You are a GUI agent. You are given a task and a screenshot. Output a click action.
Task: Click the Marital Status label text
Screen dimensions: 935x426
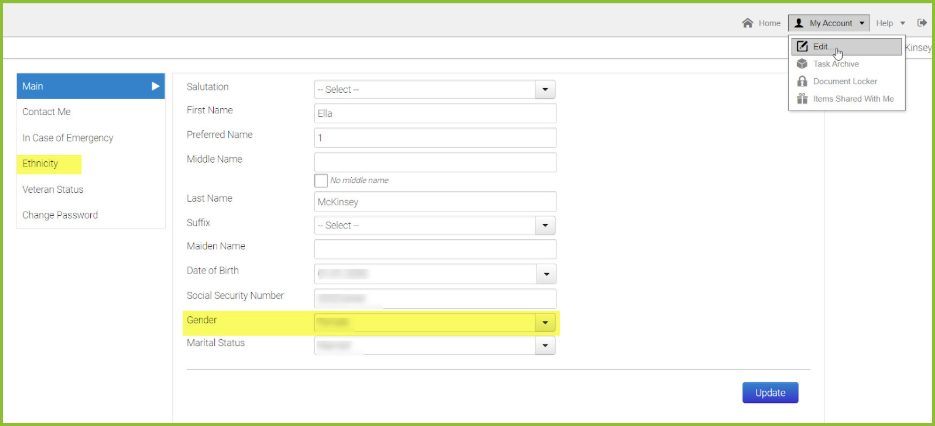[x=216, y=343]
